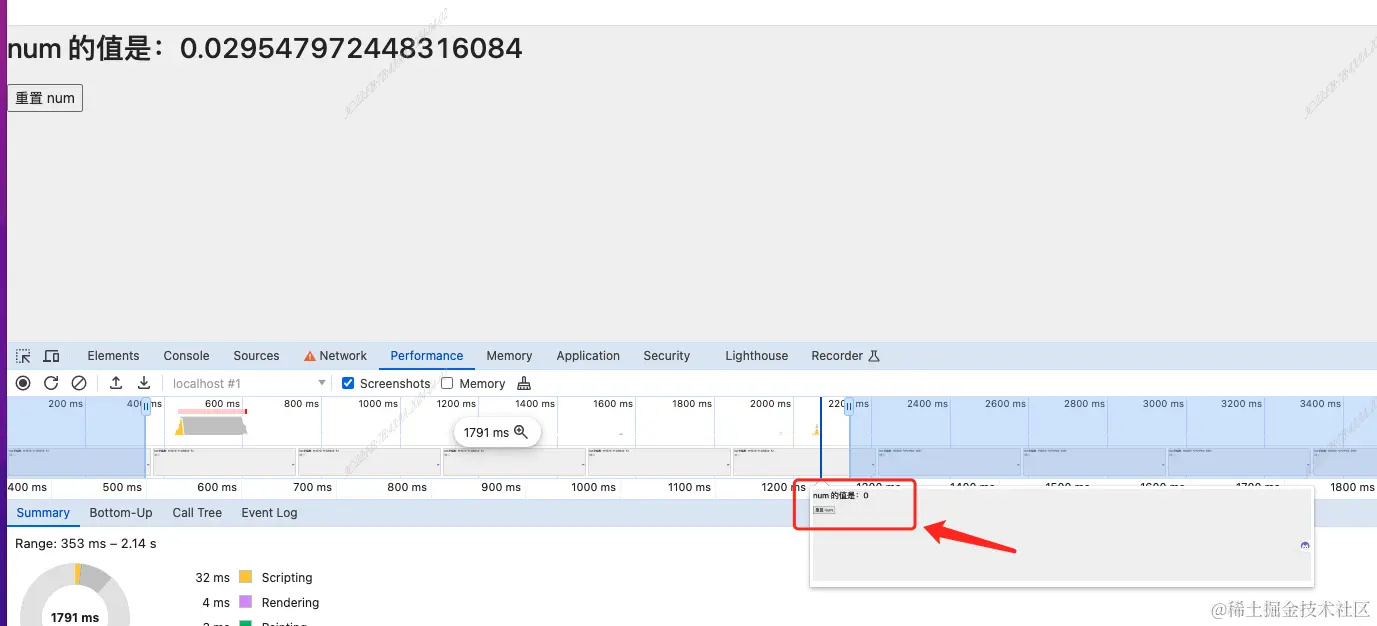The width and height of the screenshot is (1377, 626).
Task: Open the localhost #1 profile dropdown
Action: (249, 383)
